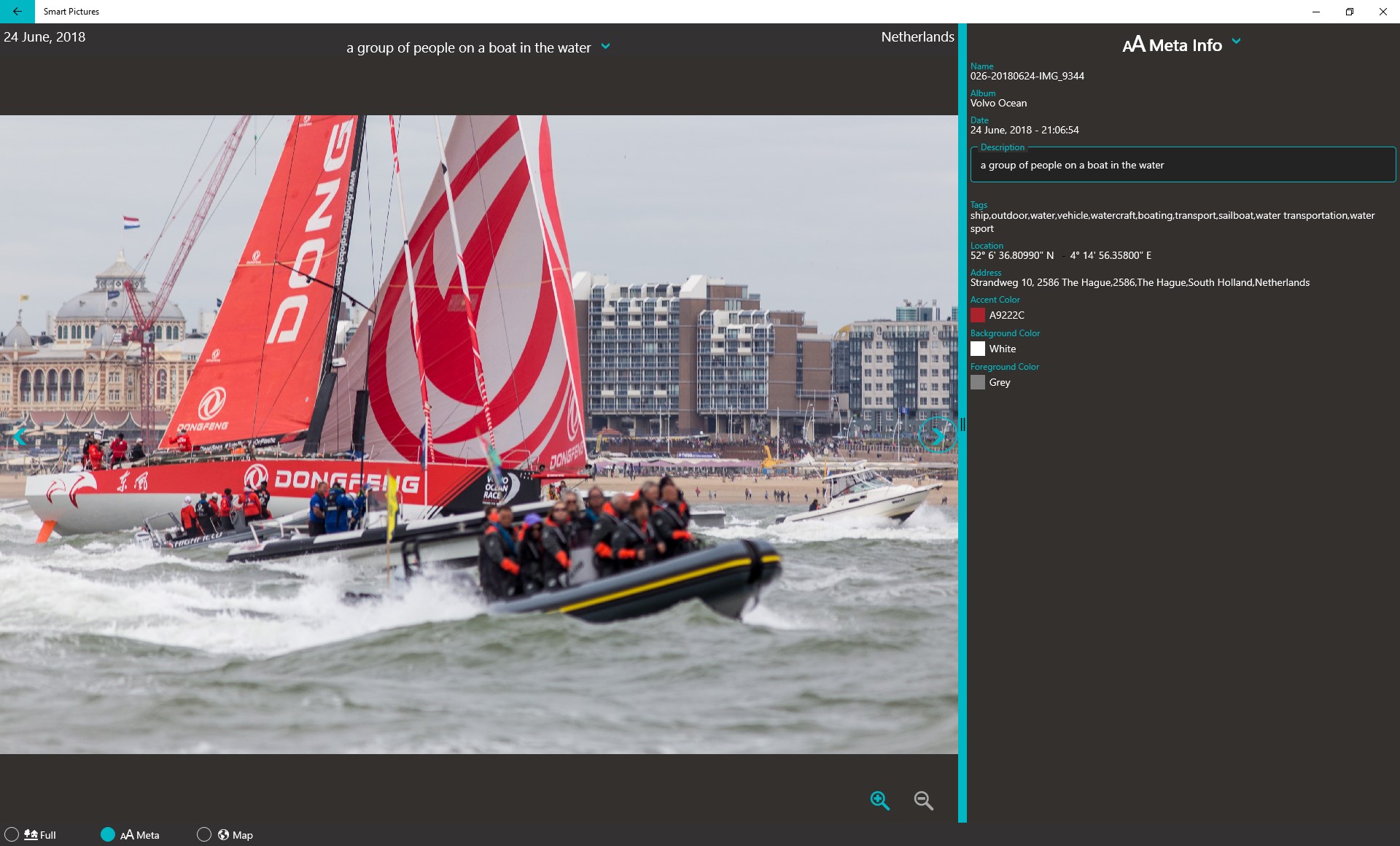Click the address text for The Hague
The height and width of the screenshot is (846, 1400).
click(1139, 282)
